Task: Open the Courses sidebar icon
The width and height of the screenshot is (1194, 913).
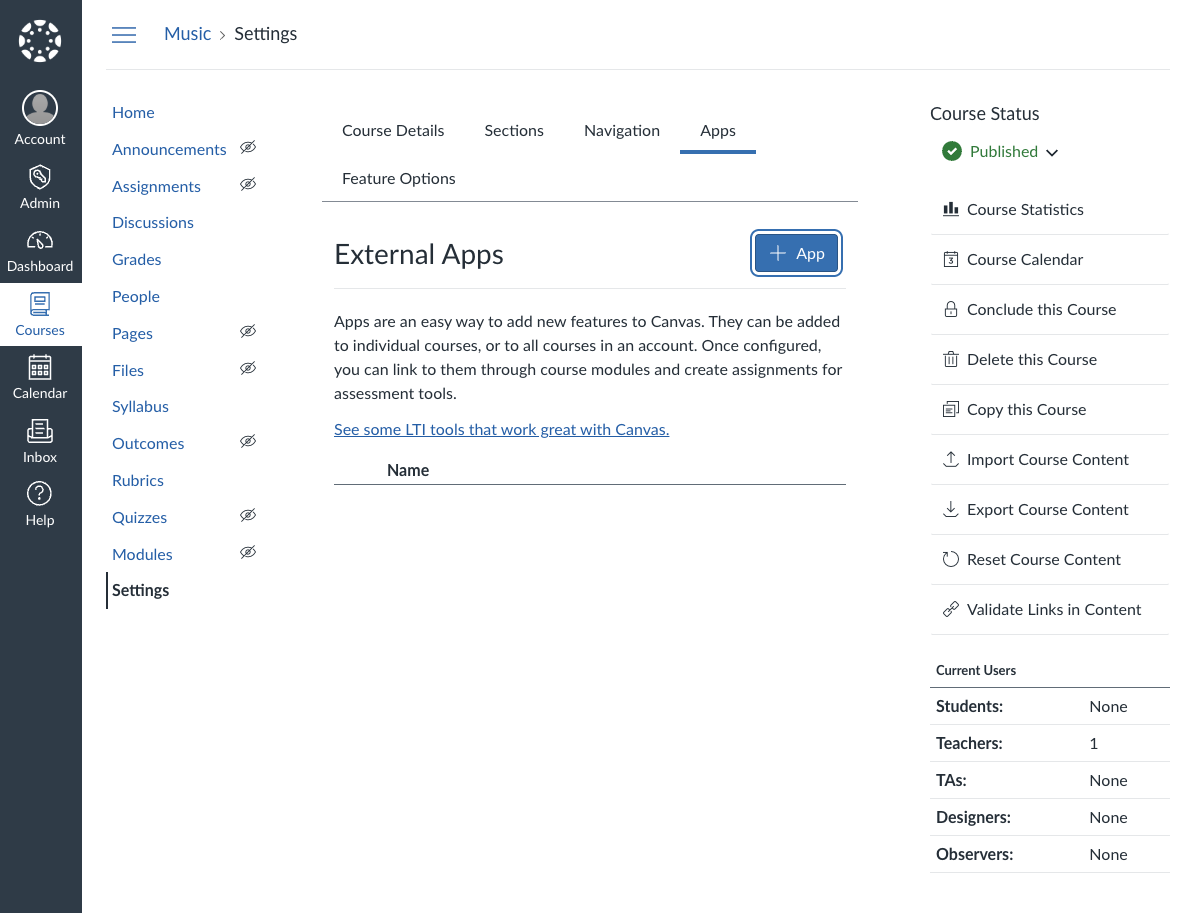Action: 40,313
